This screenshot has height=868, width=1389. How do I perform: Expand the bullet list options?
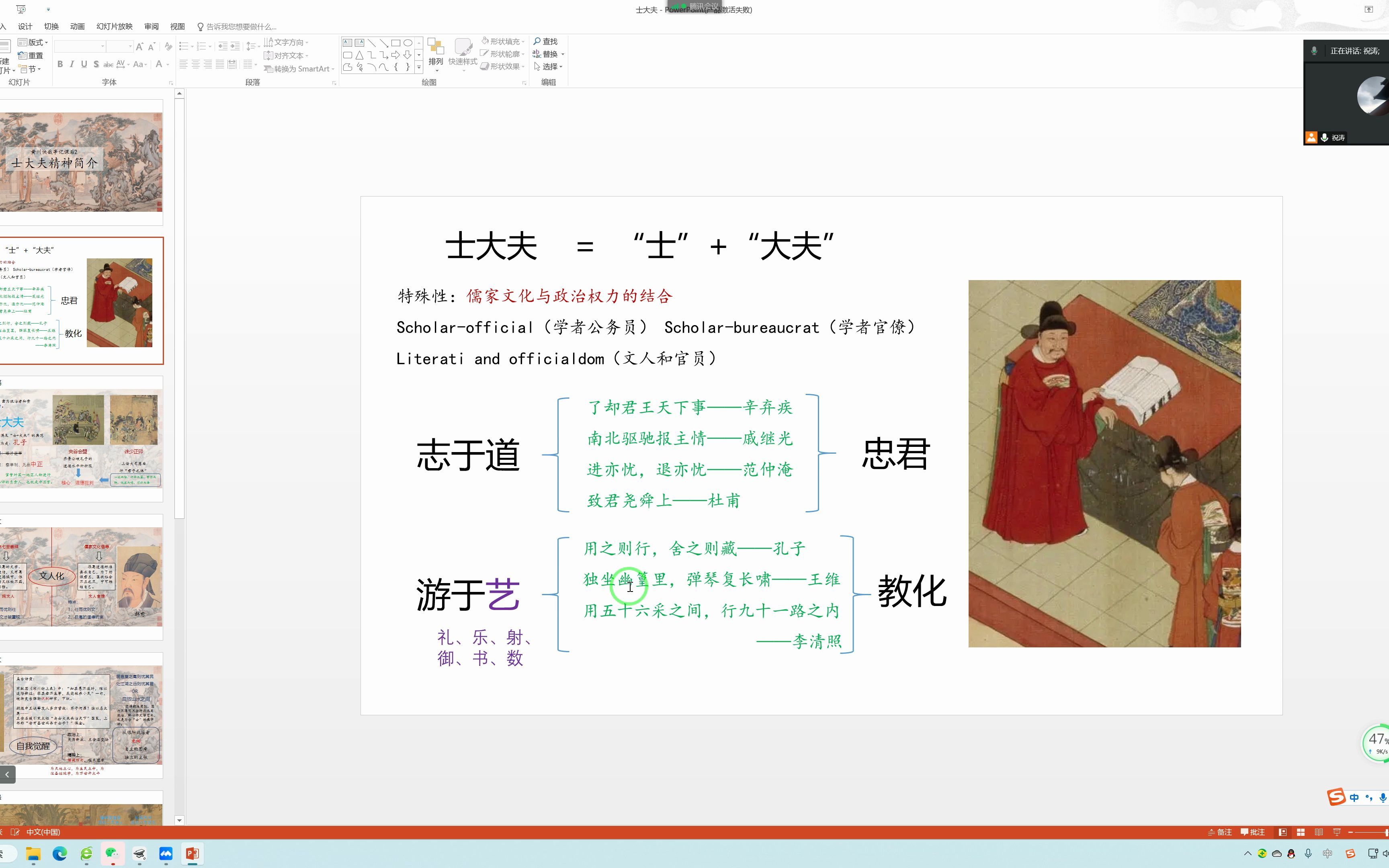tap(192, 47)
